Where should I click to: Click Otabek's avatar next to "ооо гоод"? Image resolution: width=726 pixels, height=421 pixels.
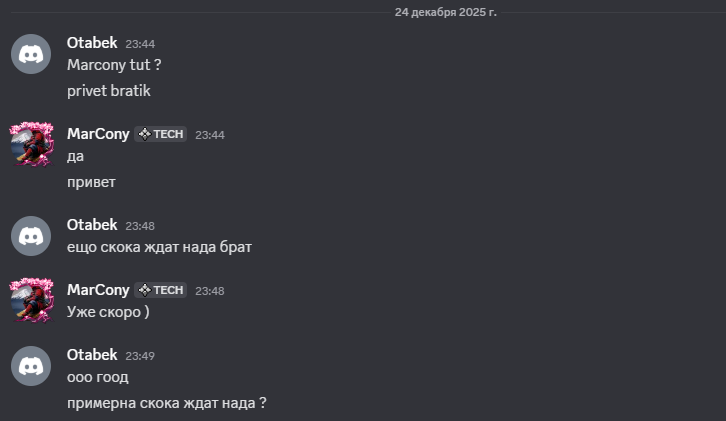[x=30, y=365]
